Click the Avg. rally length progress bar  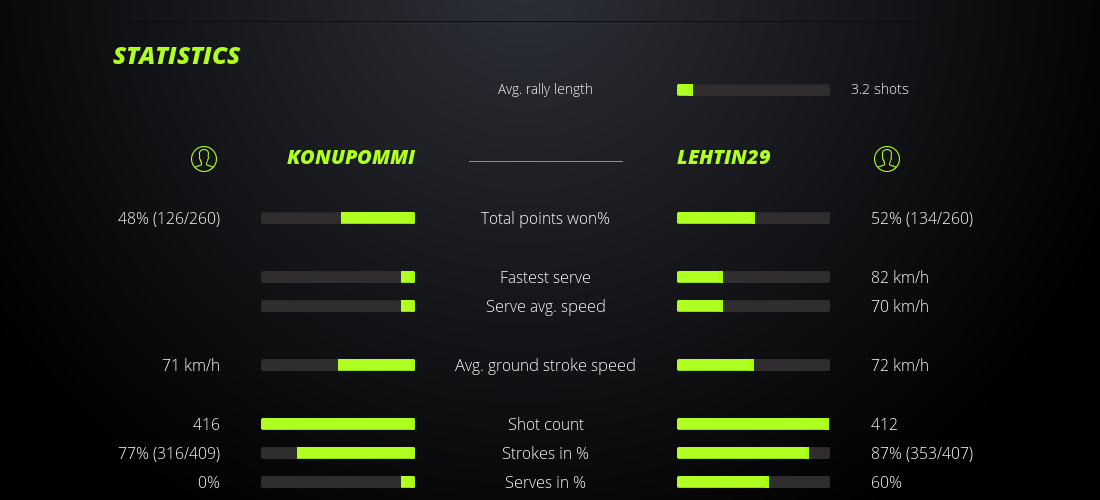click(753, 90)
